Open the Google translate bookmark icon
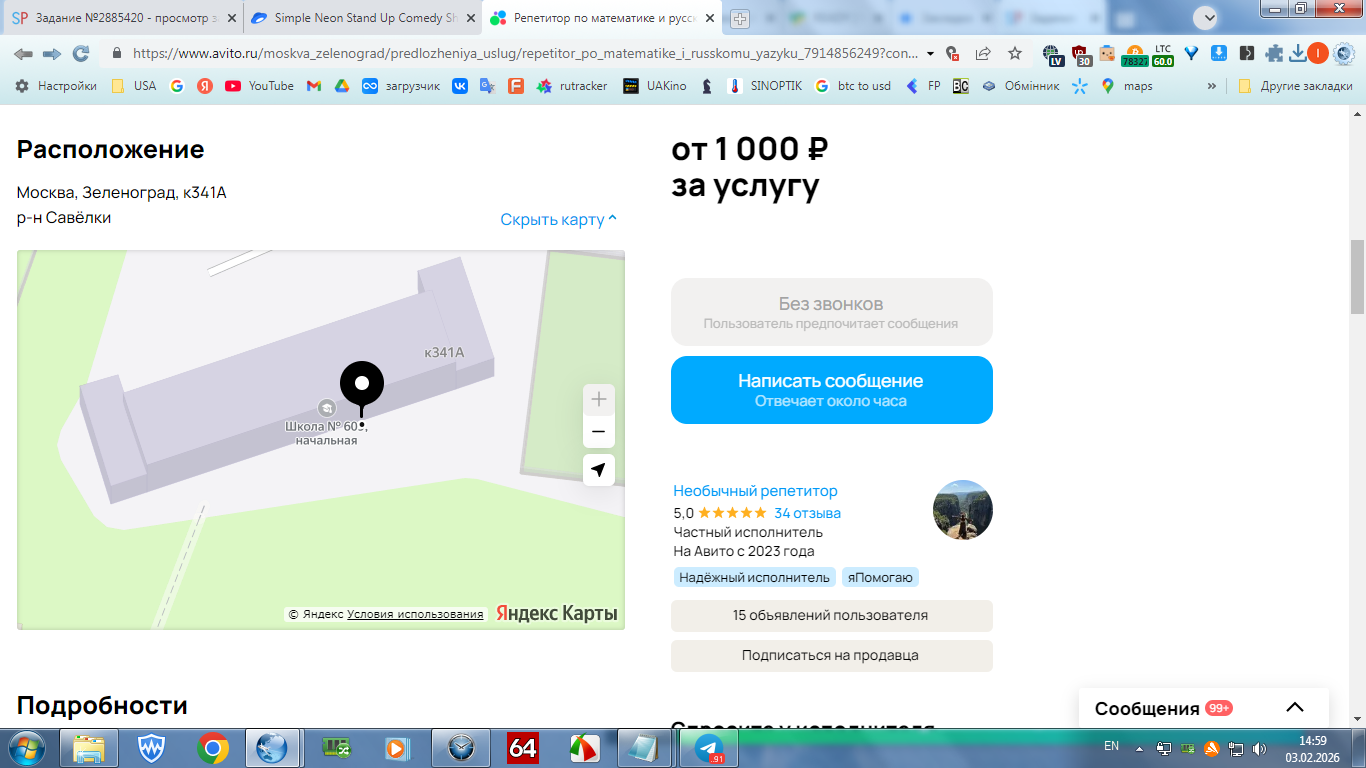The image size is (1366, 768). click(x=487, y=86)
